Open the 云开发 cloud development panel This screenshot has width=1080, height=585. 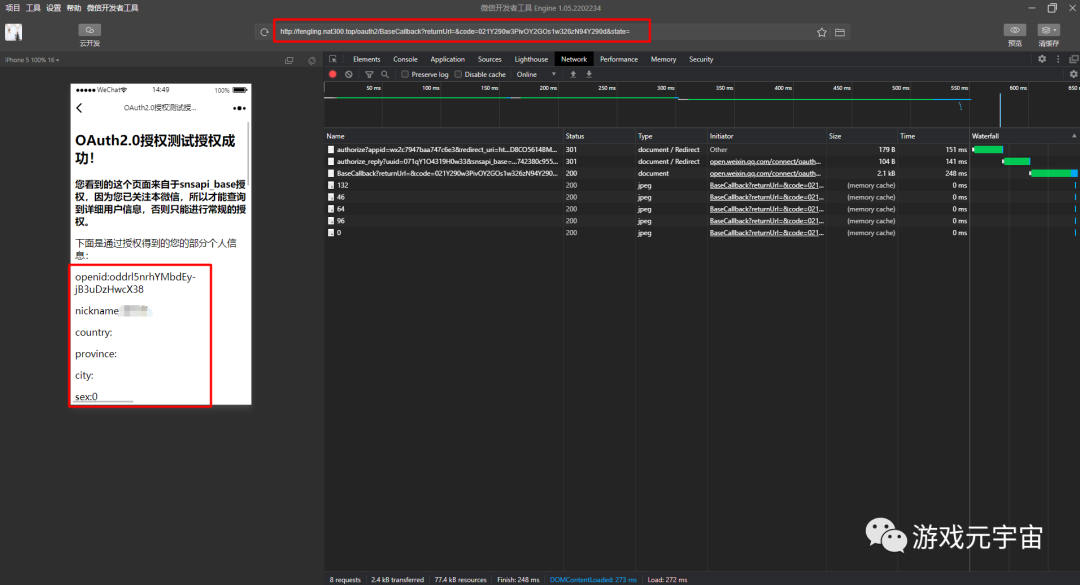tap(90, 35)
